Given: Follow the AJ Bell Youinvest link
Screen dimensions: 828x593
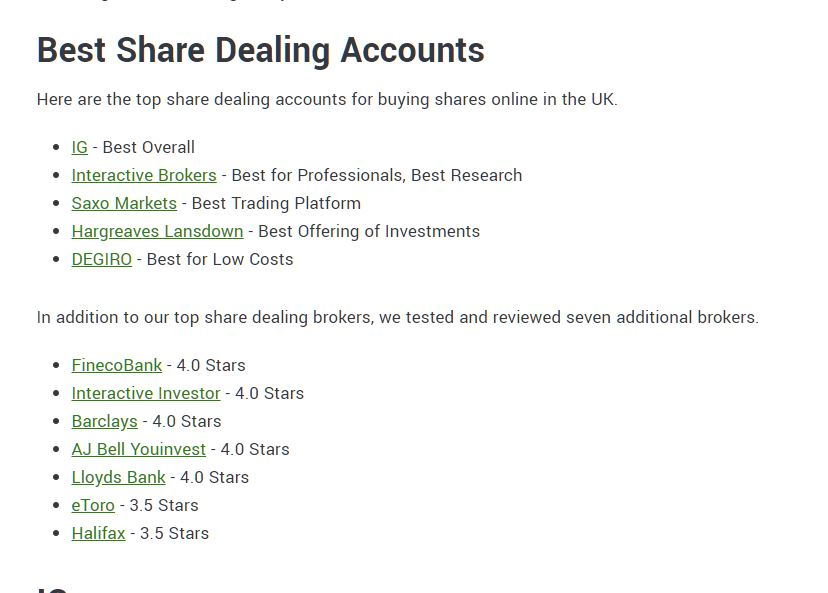Looking at the screenshot, I should [x=138, y=449].
